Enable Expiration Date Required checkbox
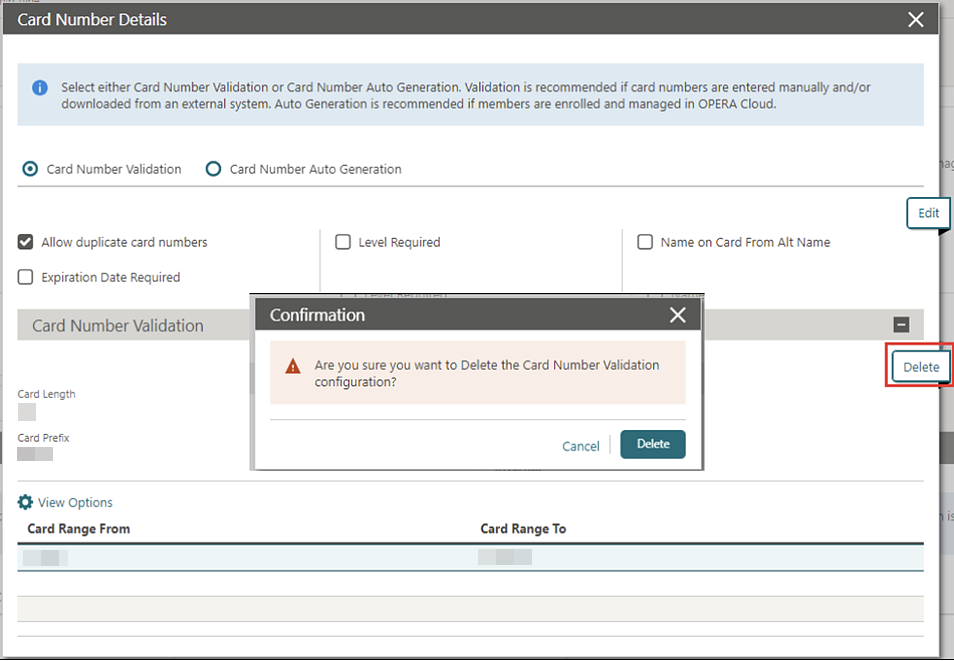954x661 pixels. 25,277
